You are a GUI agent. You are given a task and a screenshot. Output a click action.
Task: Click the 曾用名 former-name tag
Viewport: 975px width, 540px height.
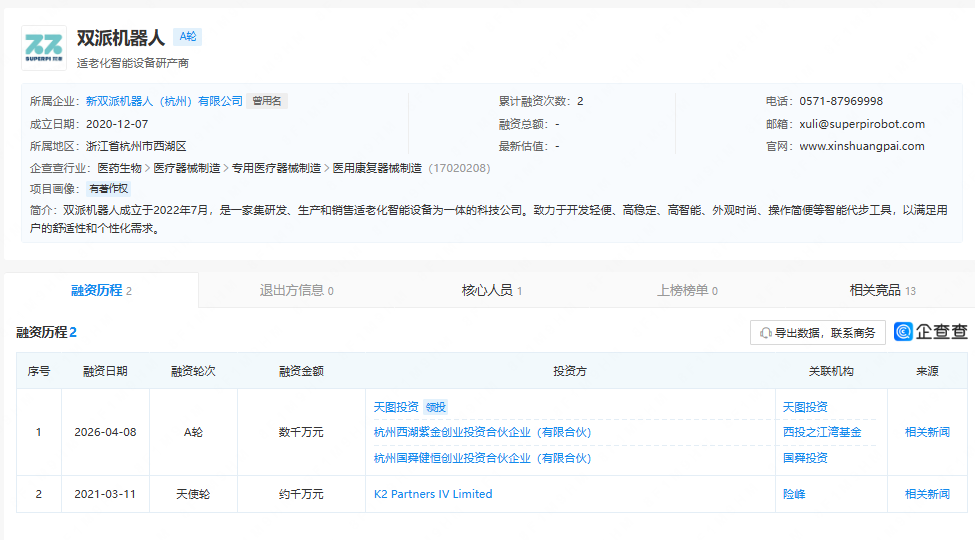point(267,101)
